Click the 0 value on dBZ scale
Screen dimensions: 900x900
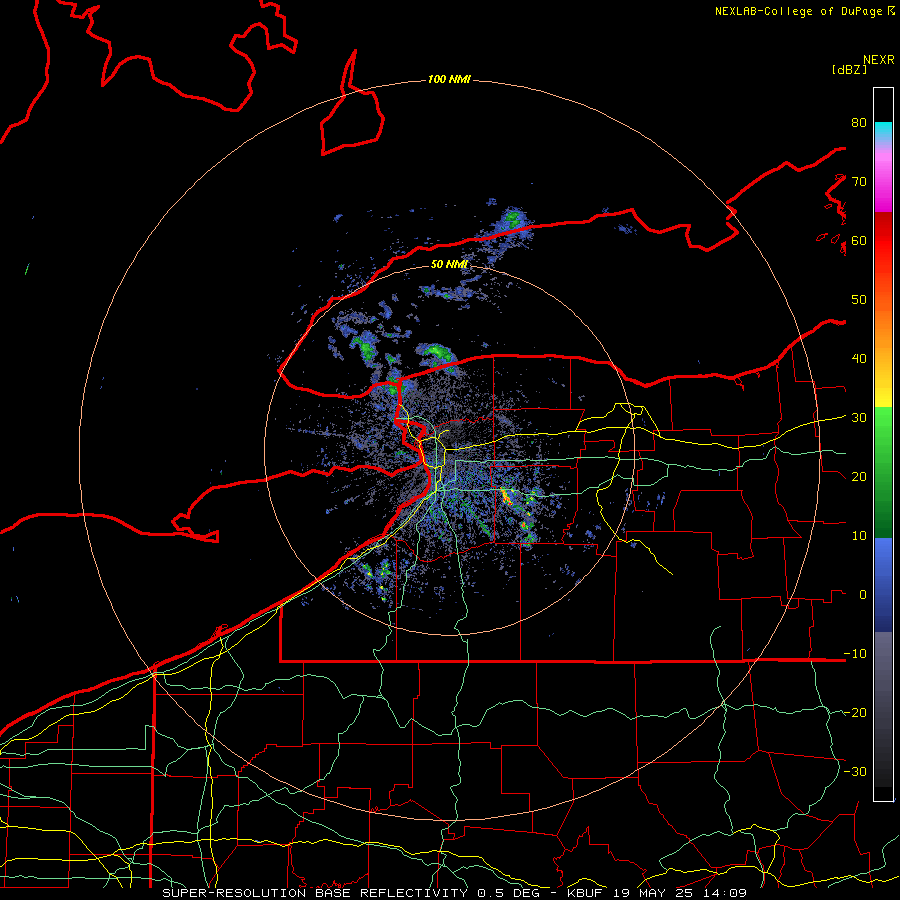point(863,595)
